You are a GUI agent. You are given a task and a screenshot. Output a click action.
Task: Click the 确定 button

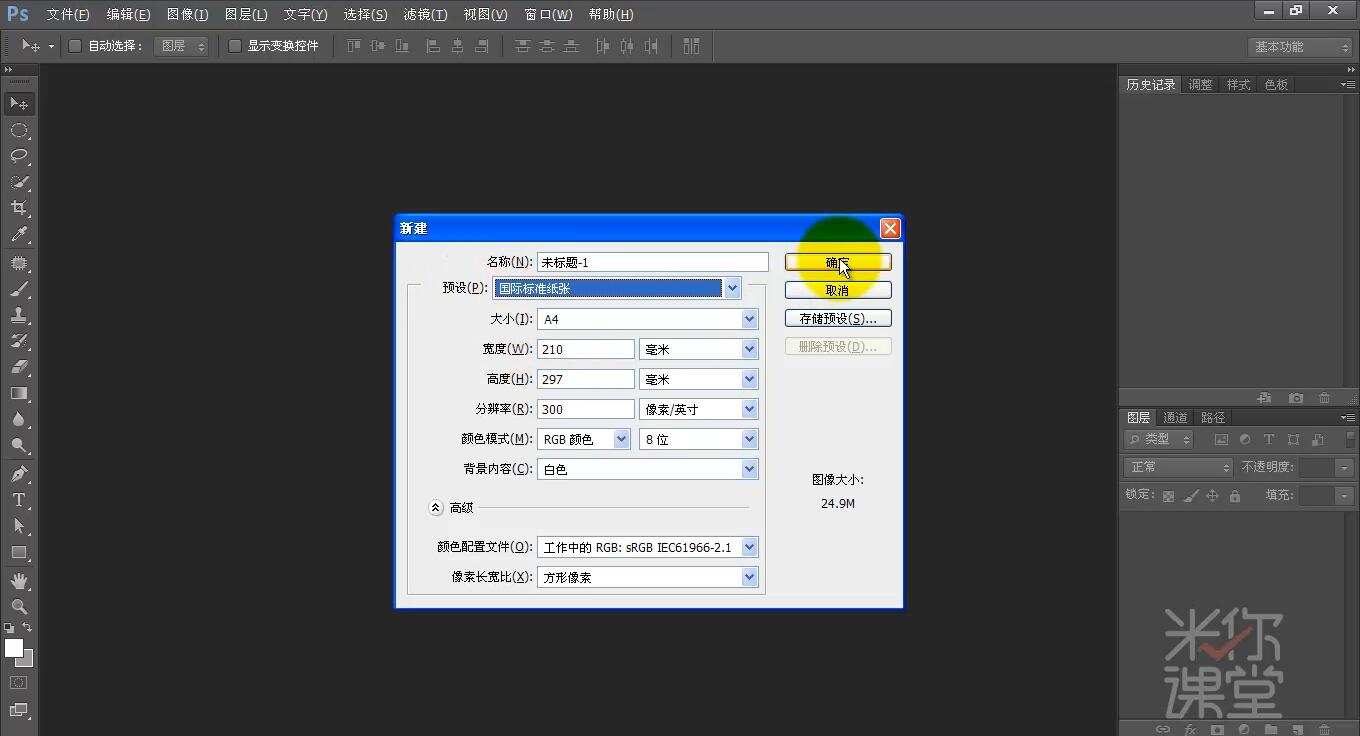[838, 262]
